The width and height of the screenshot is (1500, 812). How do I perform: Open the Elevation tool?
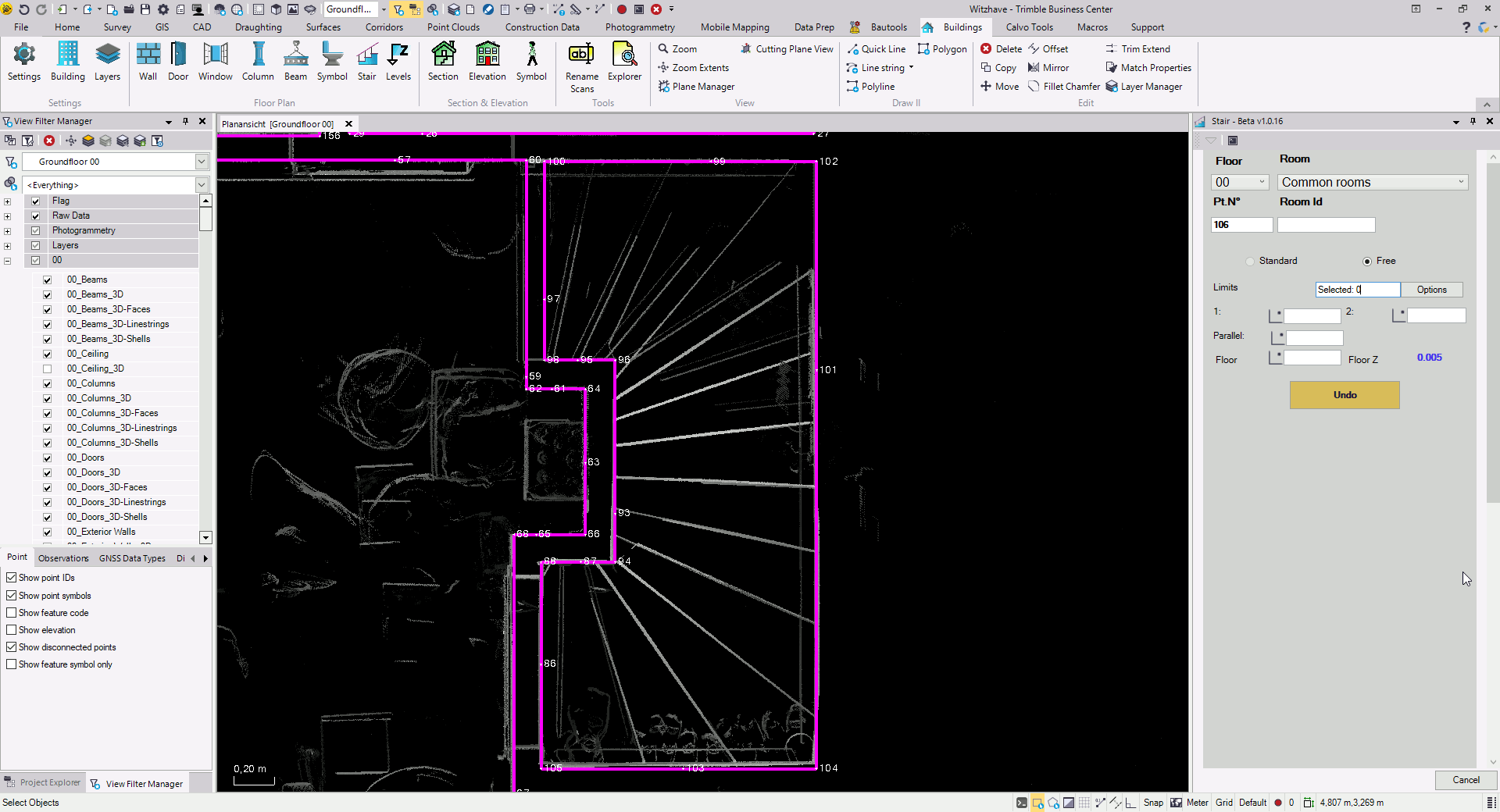(487, 62)
